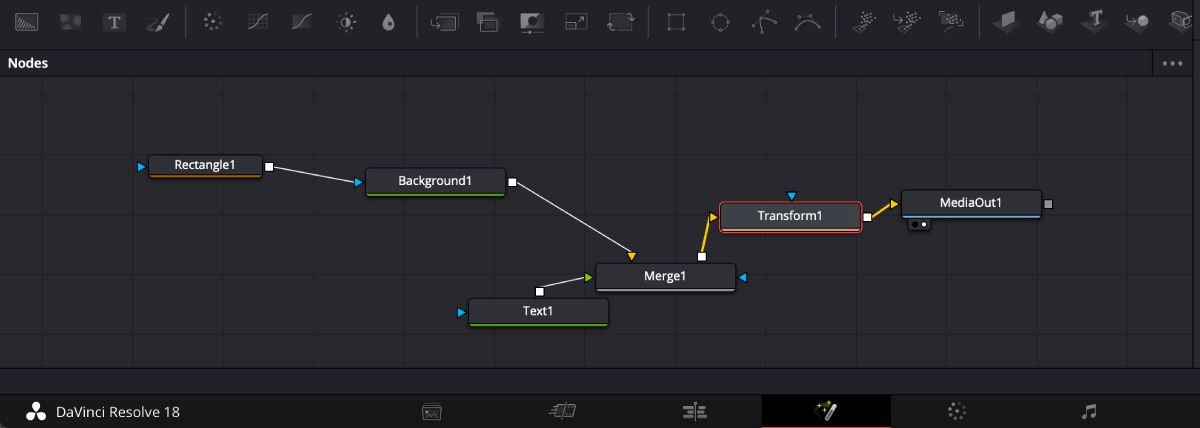Switch to the Color page
The width and height of the screenshot is (1200, 428).
click(x=957, y=411)
